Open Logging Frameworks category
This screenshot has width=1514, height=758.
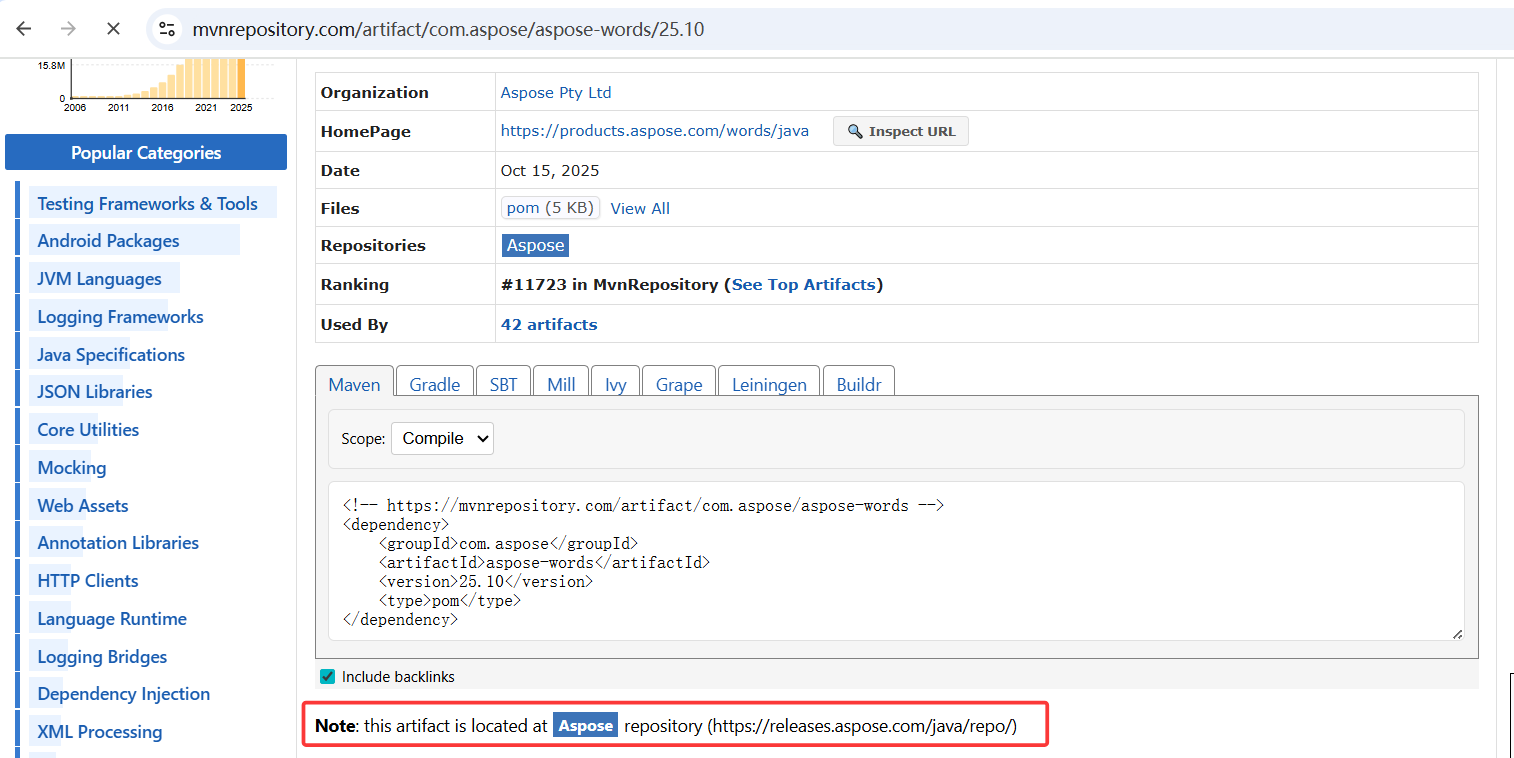tap(120, 316)
